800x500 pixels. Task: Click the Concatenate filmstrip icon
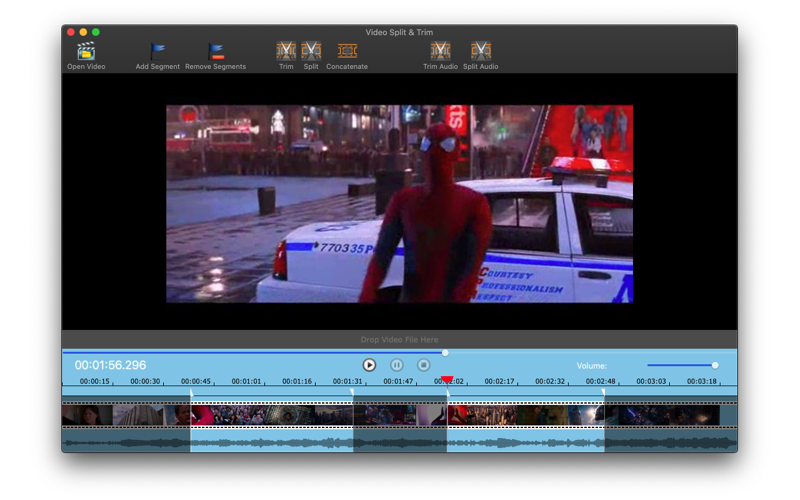(347, 51)
